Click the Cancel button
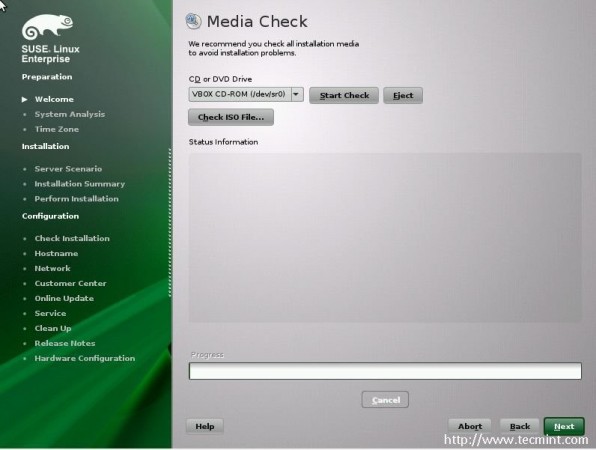This screenshot has width=596, height=450. point(385,400)
